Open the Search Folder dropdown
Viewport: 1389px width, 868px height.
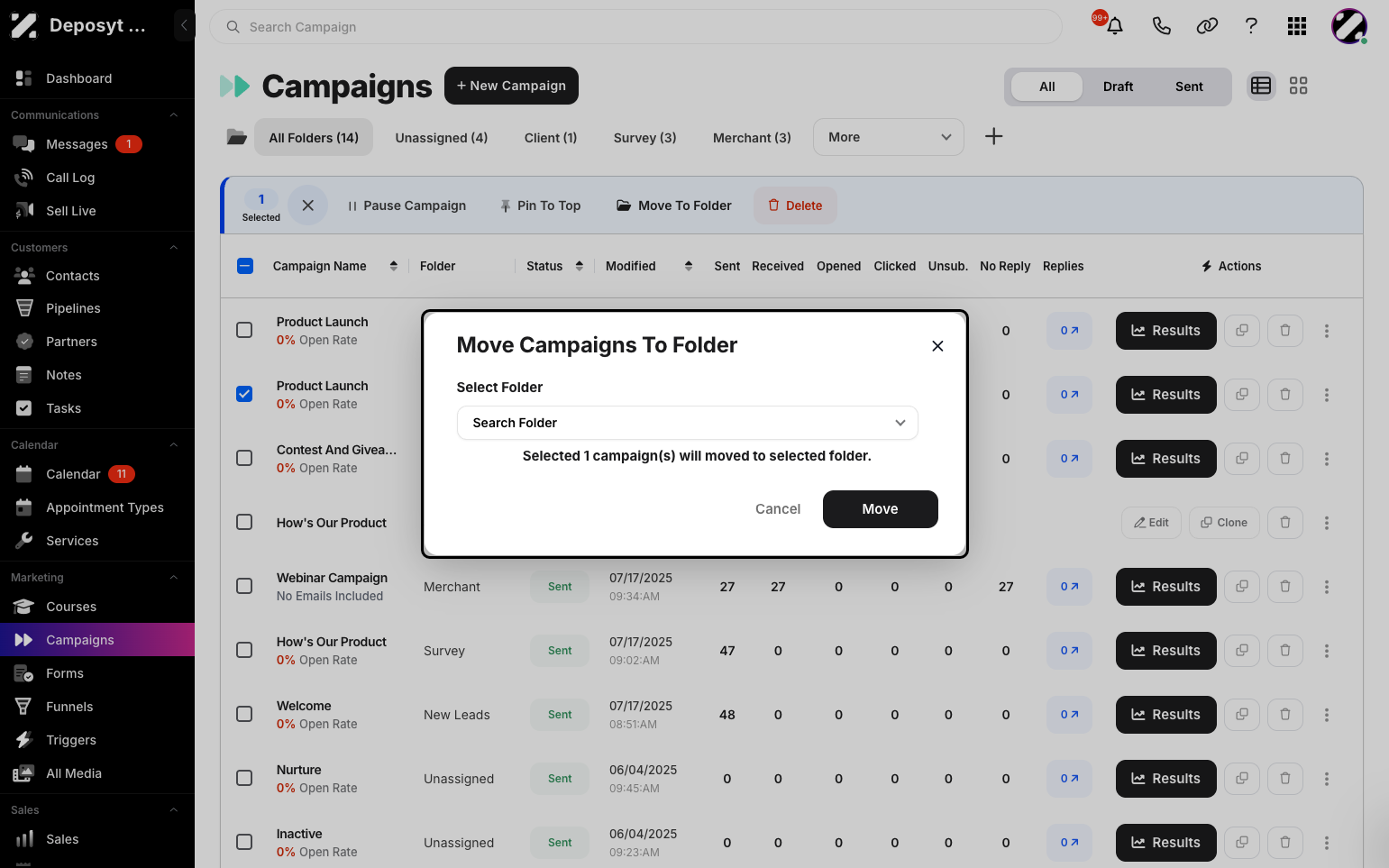coord(687,423)
